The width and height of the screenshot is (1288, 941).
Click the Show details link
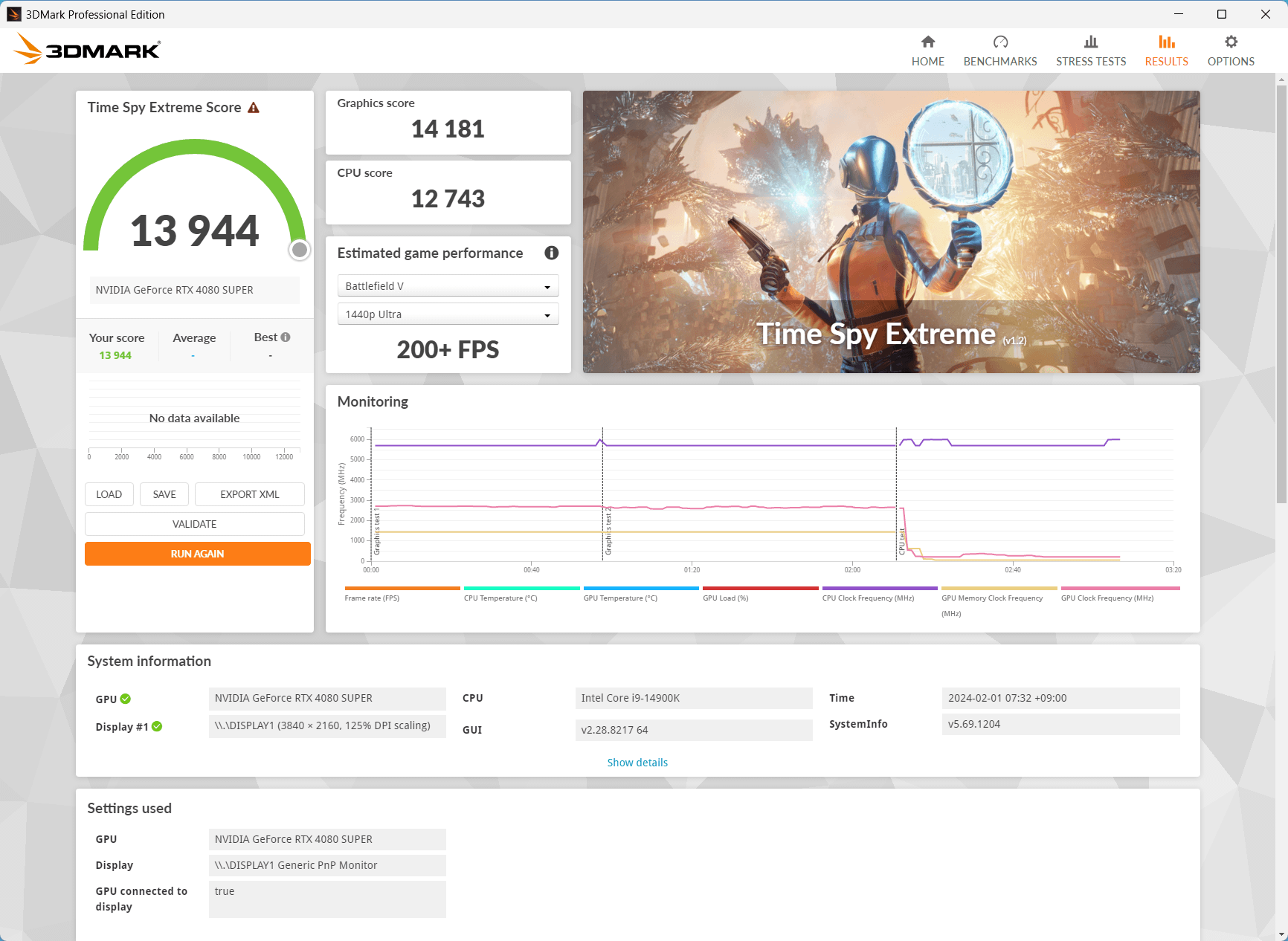[x=637, y=763]
